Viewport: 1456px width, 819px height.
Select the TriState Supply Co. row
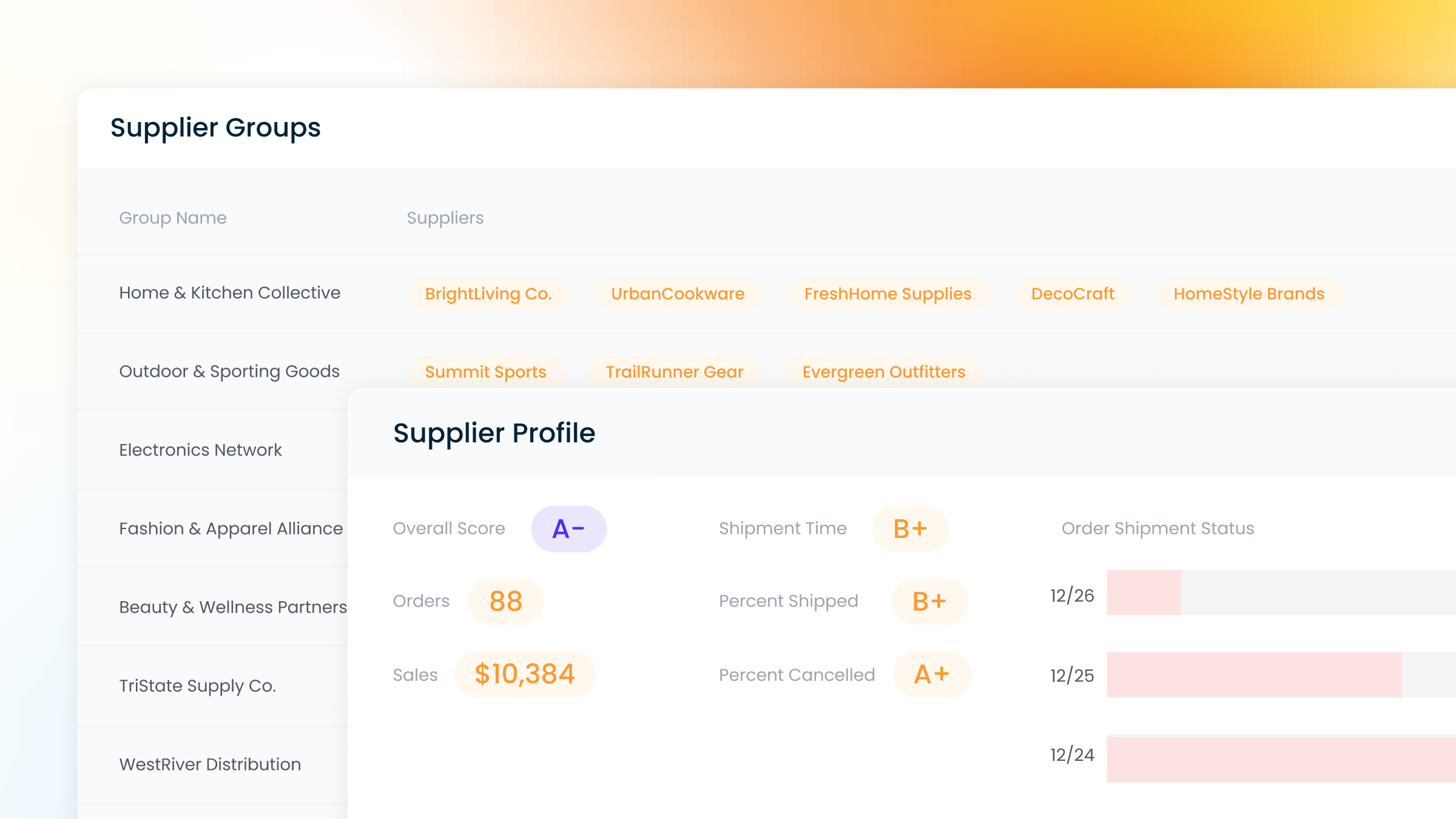(x=197, y=686)
